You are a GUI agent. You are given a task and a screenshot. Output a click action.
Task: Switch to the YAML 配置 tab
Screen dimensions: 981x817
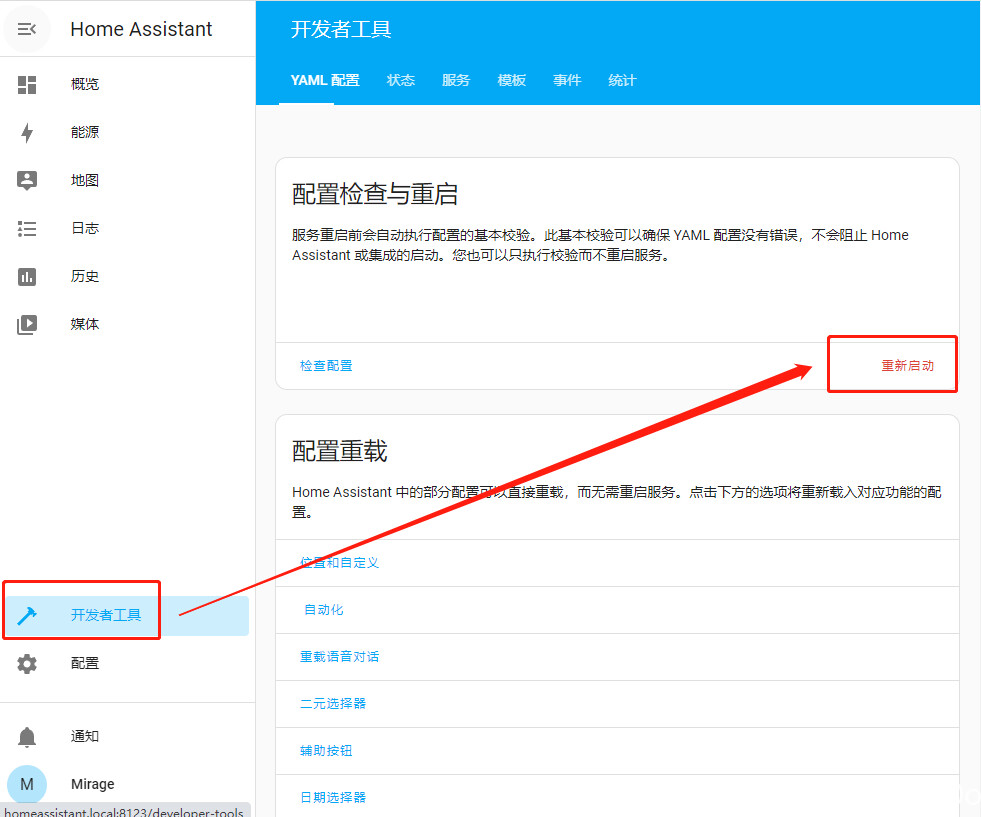pos(325,81)
